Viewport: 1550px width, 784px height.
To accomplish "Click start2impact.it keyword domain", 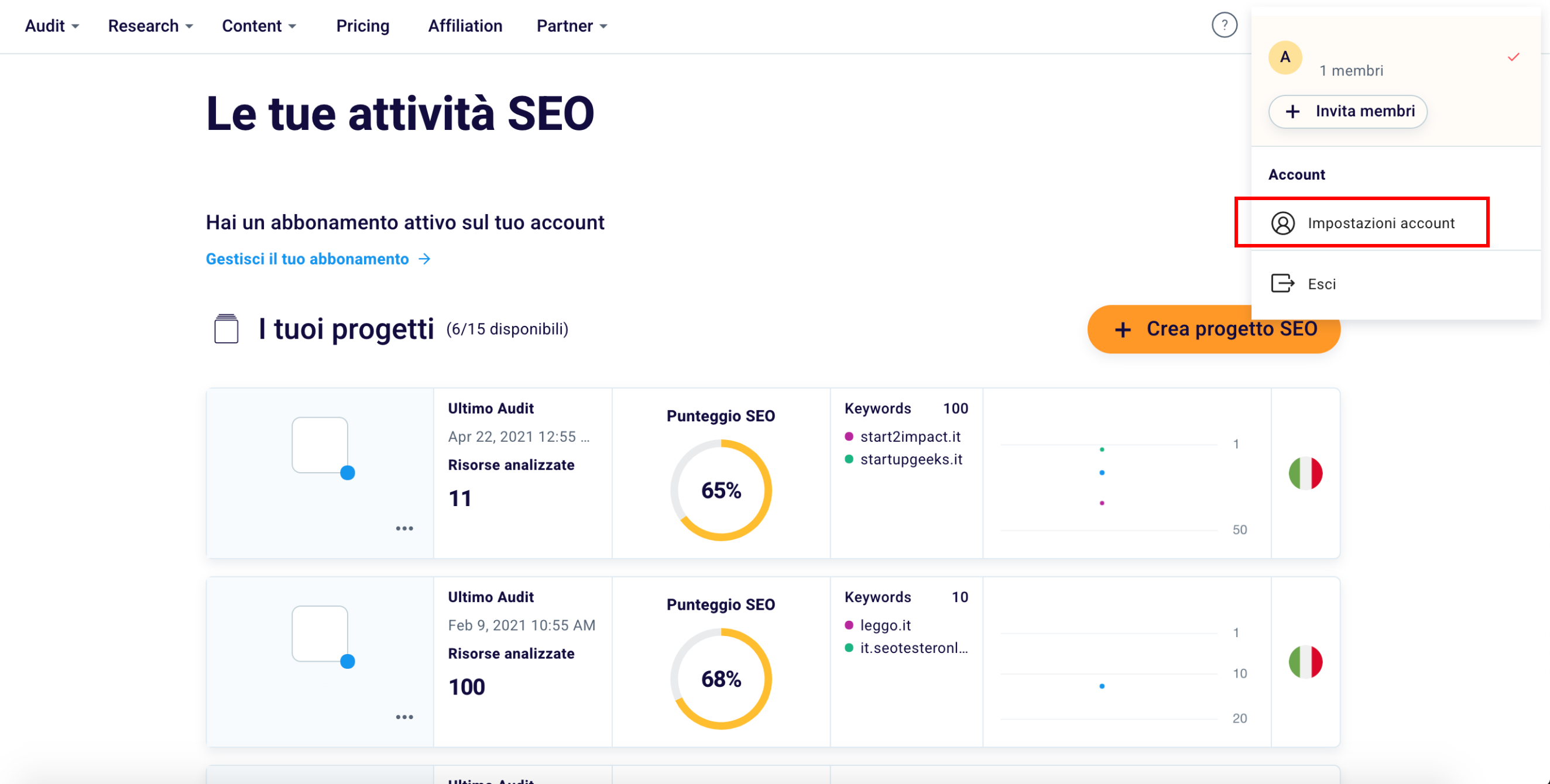I will pyautogui.click(x=910, y=436).
